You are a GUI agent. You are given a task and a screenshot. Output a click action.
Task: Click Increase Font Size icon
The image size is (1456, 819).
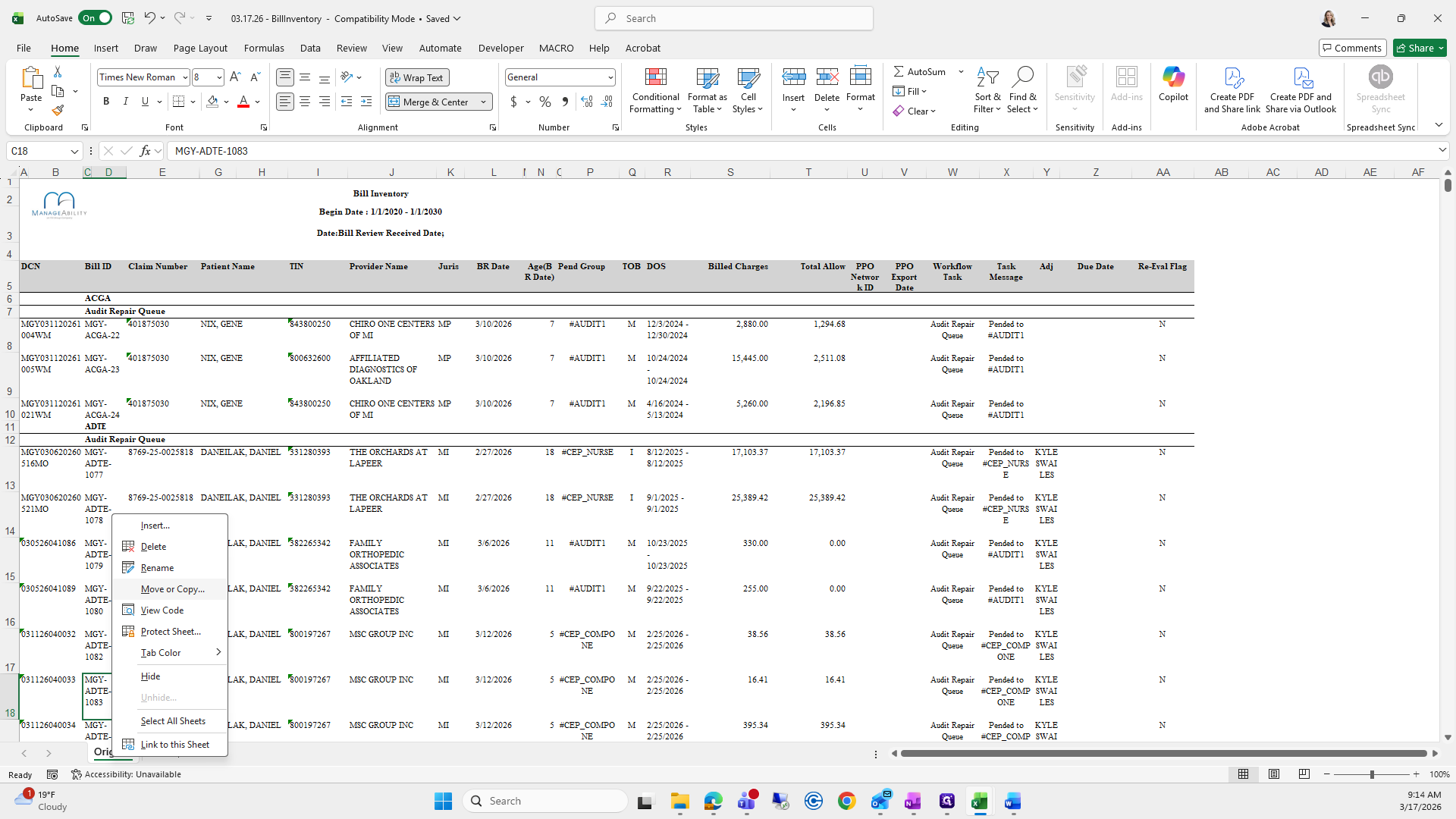[235, 77]
